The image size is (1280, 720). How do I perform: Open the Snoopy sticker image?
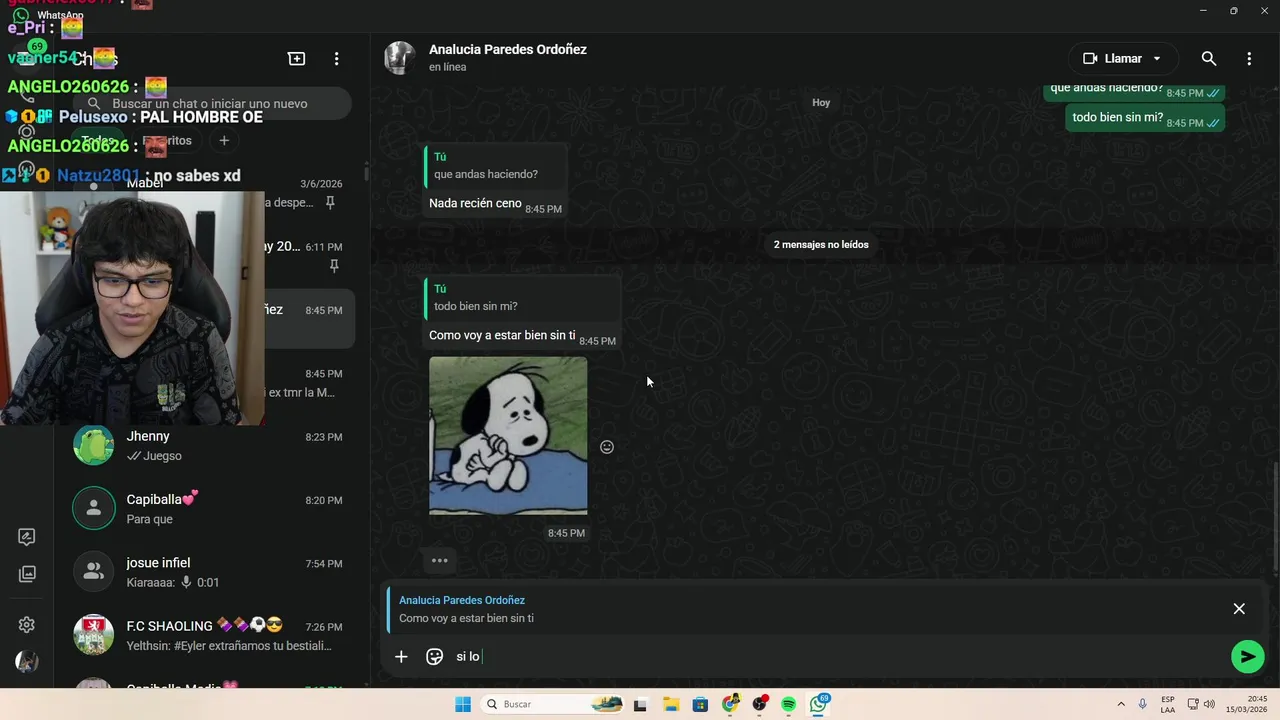coord(508,436)
